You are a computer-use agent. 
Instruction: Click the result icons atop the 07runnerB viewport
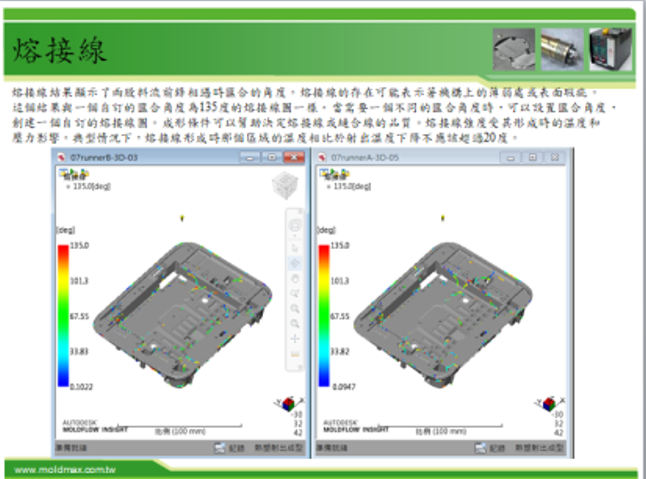[x=72, y=174]
